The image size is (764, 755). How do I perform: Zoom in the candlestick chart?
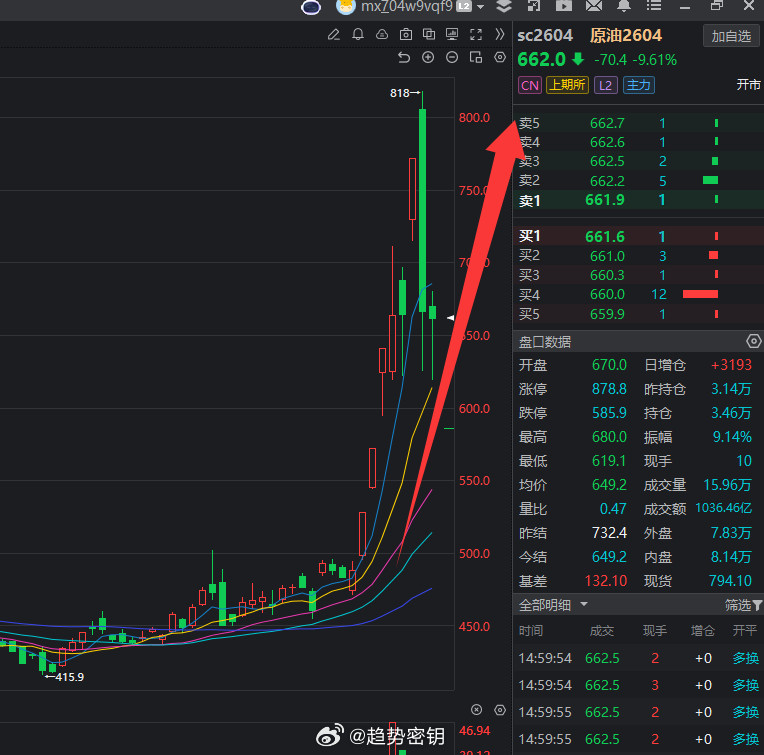pos(428,58)
